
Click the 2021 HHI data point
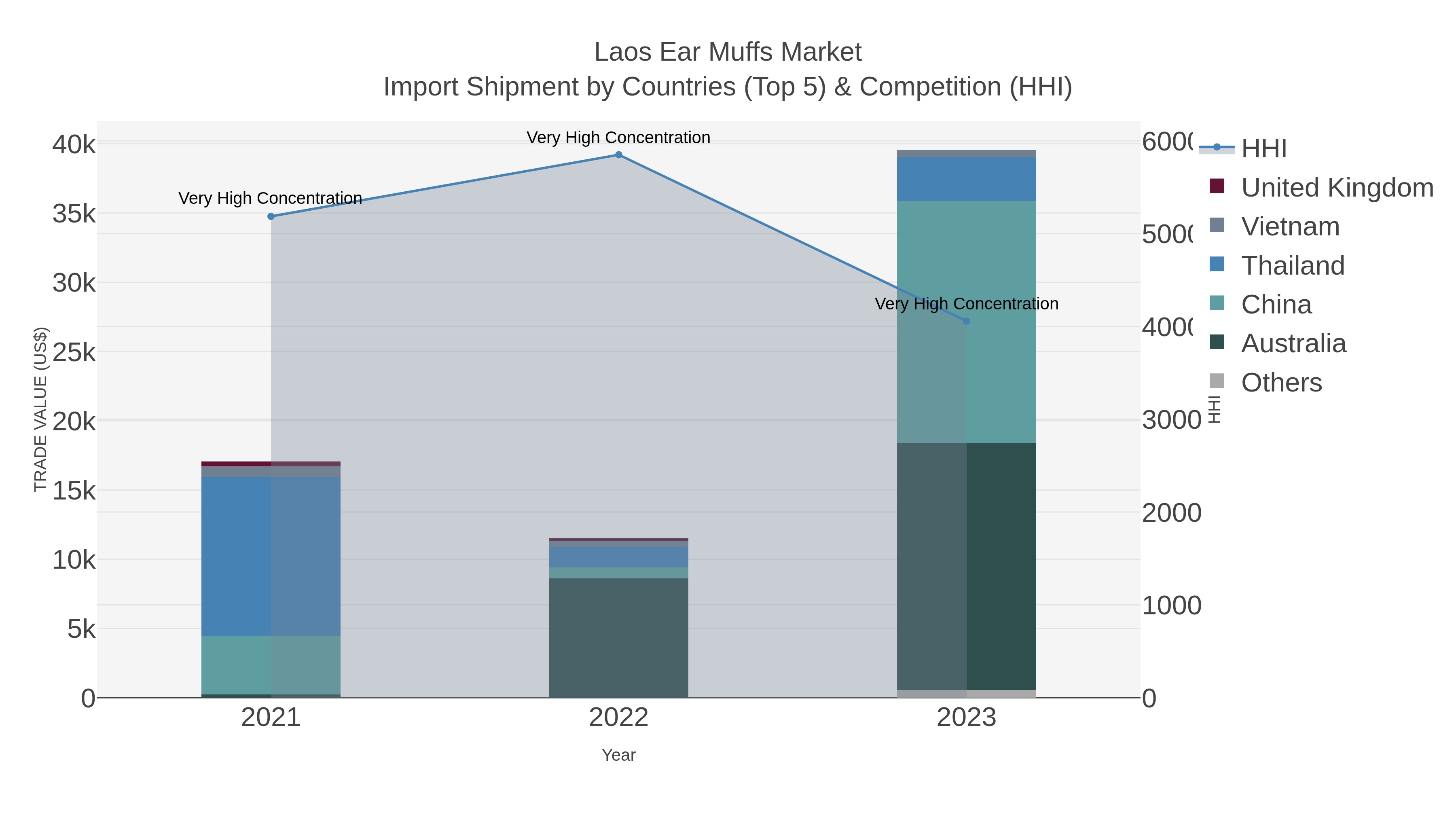click(271, 216)
